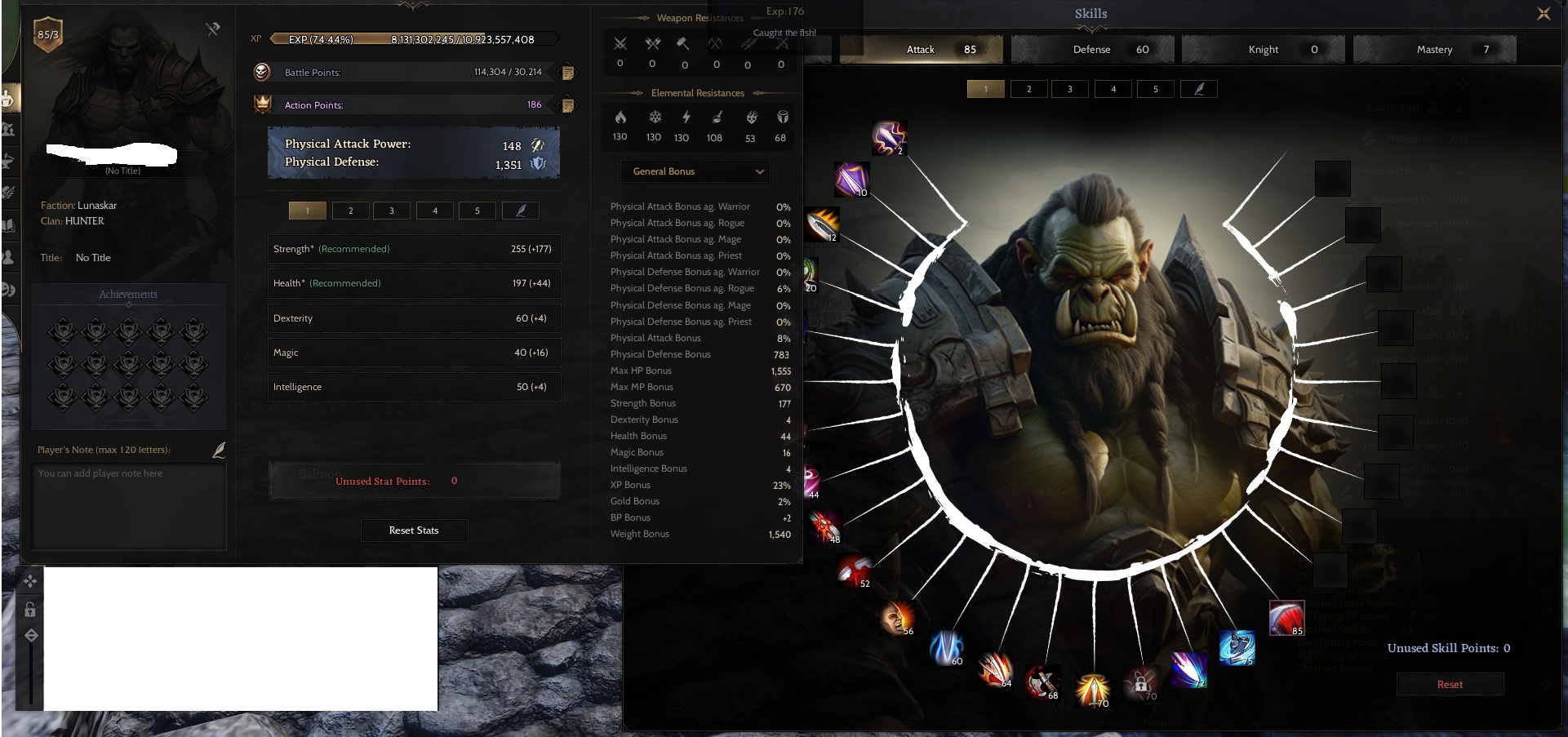Screen dimensions: 1568x737
Task: Click the Physical Attack Power sword icon
Action: pos(537,145)
